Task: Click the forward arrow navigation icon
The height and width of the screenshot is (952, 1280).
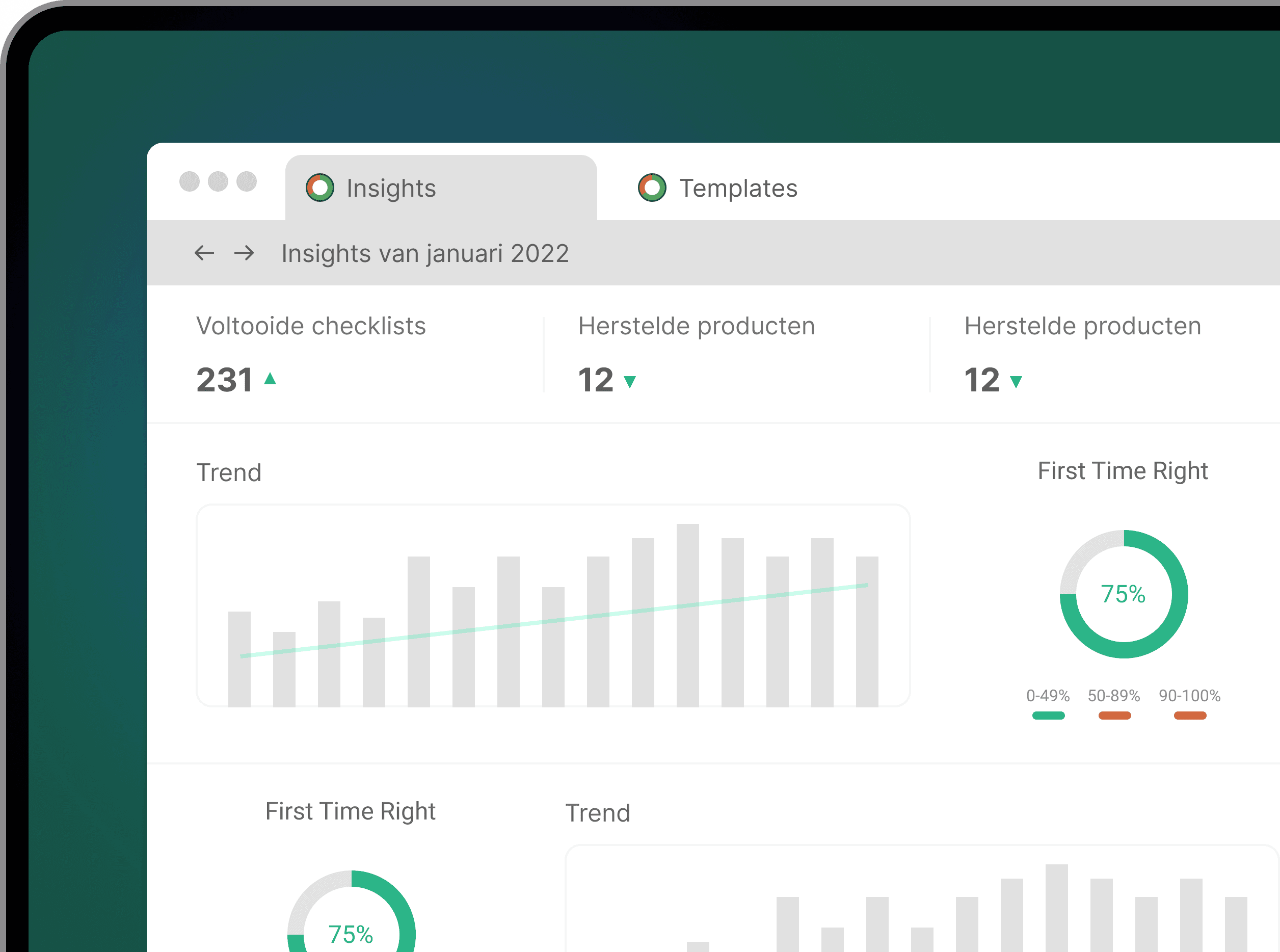Action: click(x=244, y=252)
